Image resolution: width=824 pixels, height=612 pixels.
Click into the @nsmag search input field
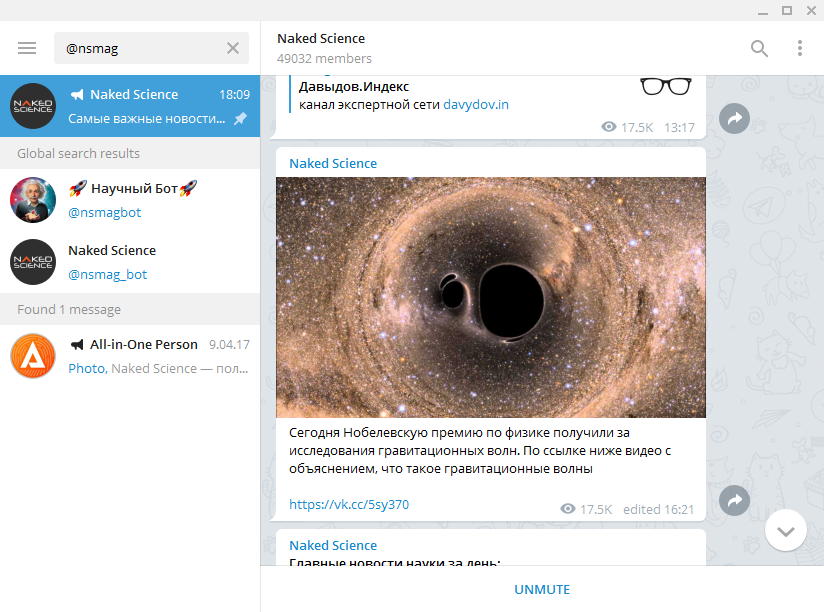coord(138,48)
